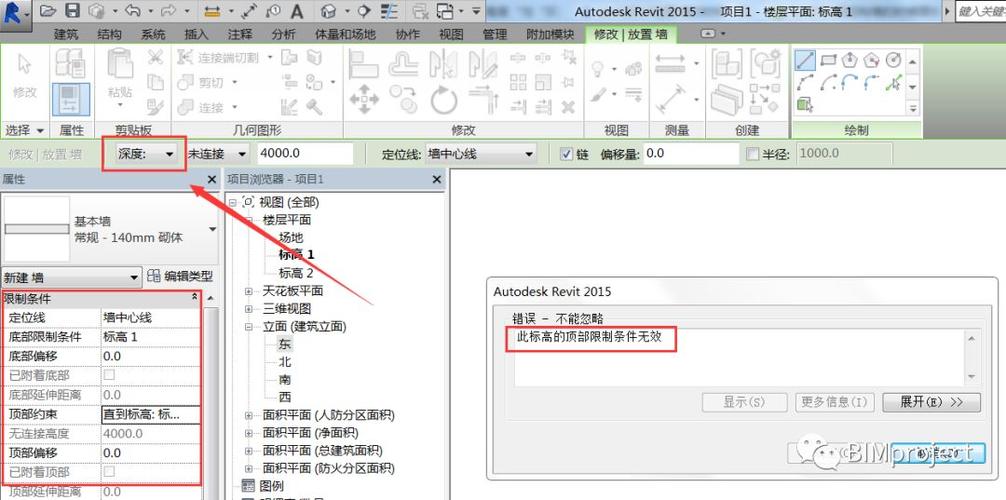This screenshot has width=1006, height=500.
Task: Click the Align tool in 修改 panel
Action: [363, 64]
